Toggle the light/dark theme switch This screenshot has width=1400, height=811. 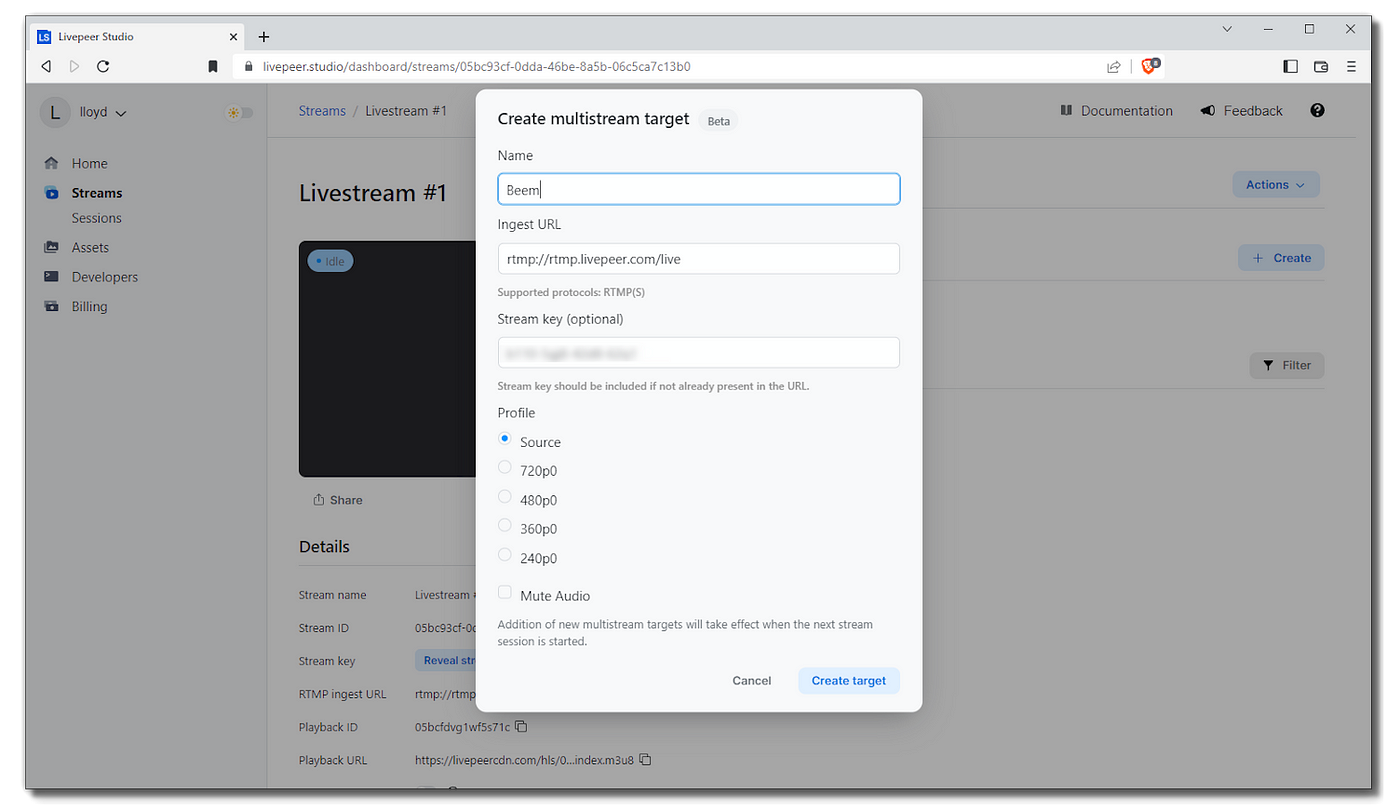click(239, 113)
